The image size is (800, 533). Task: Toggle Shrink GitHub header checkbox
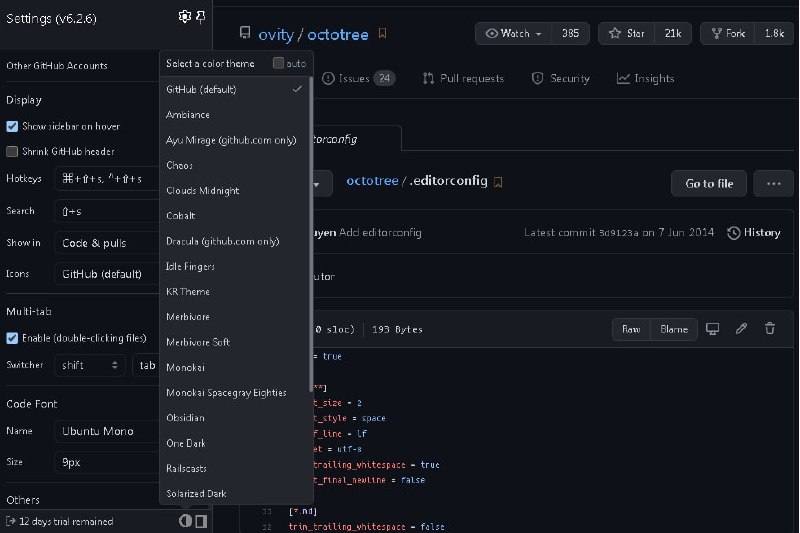(12, 151)
